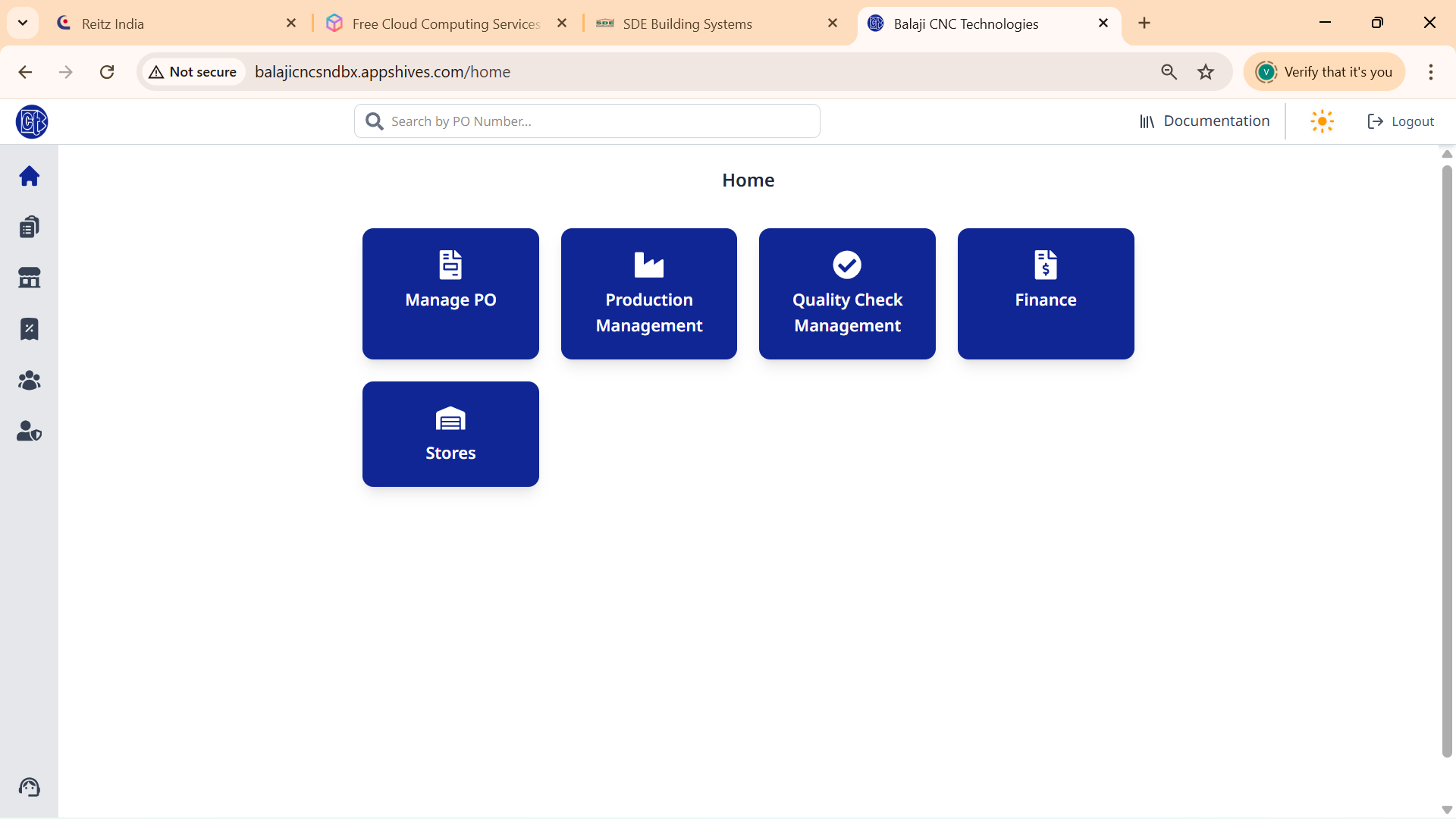Click the user shield admin sidebar icon
Viewport: 1456px width, 819px height.
(29, 431)
